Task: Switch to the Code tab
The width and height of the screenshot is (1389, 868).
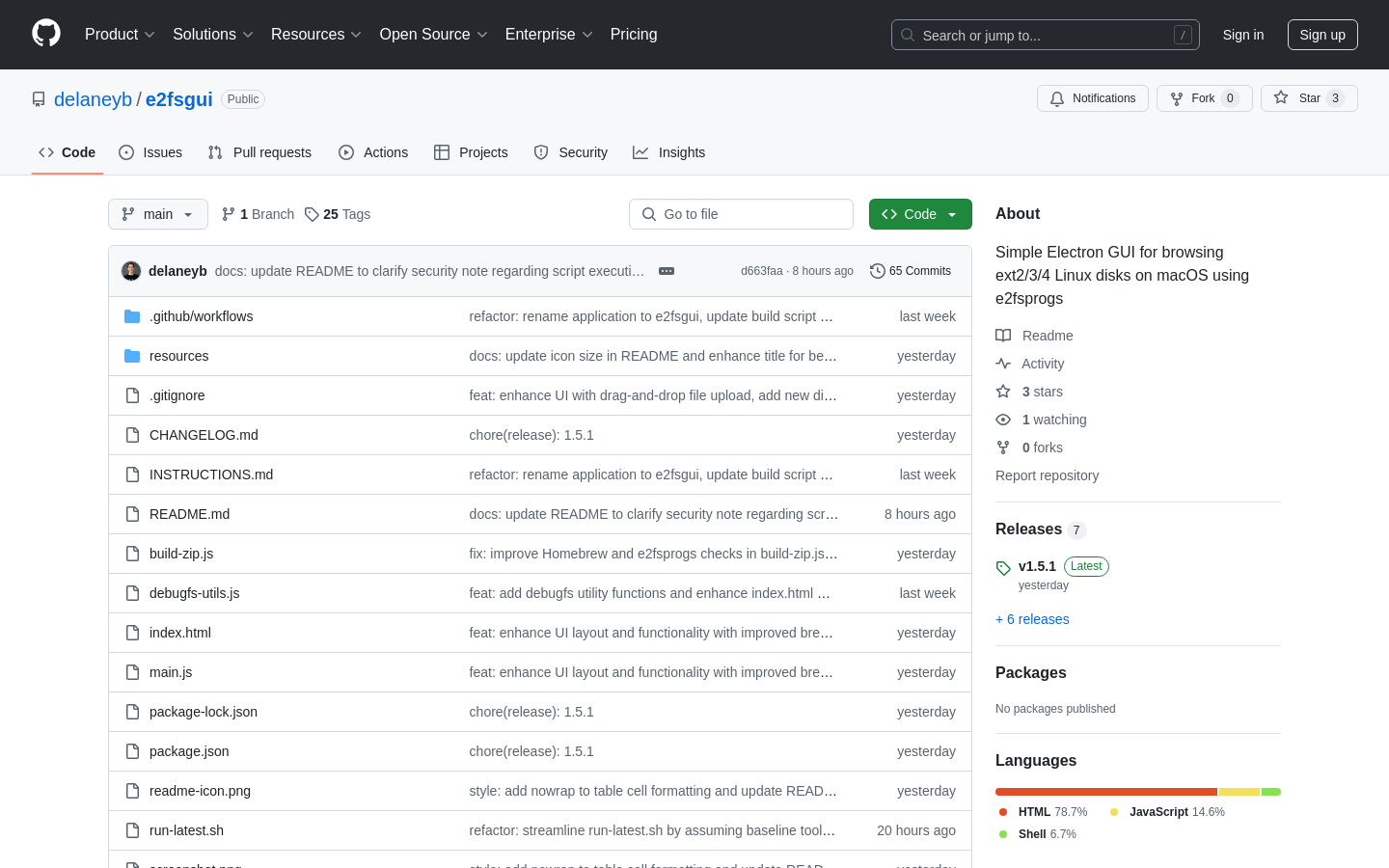Action: [68, 152]
